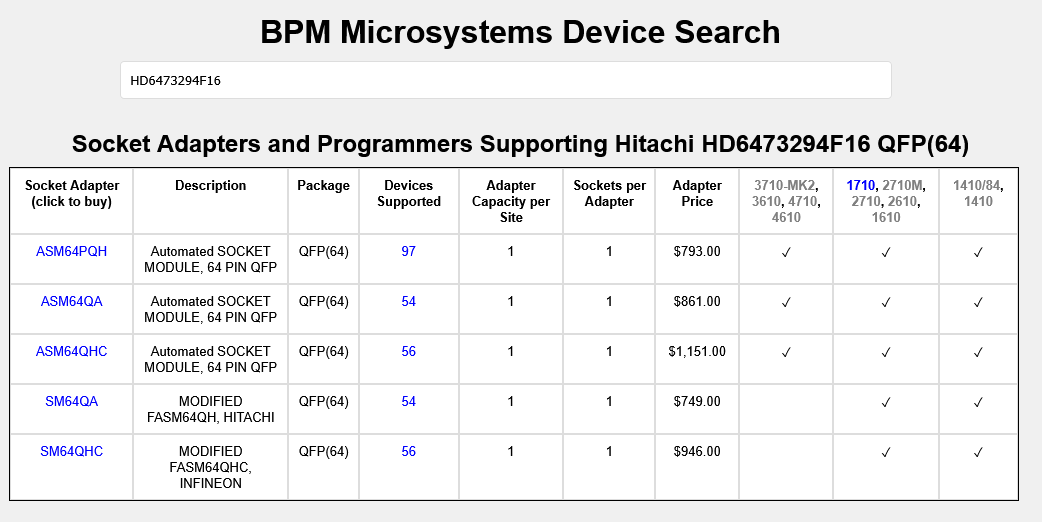Screen dimensions: 1042x522
Task: Open the ASM64QA socket adapter link
Action: coord(71,301)
